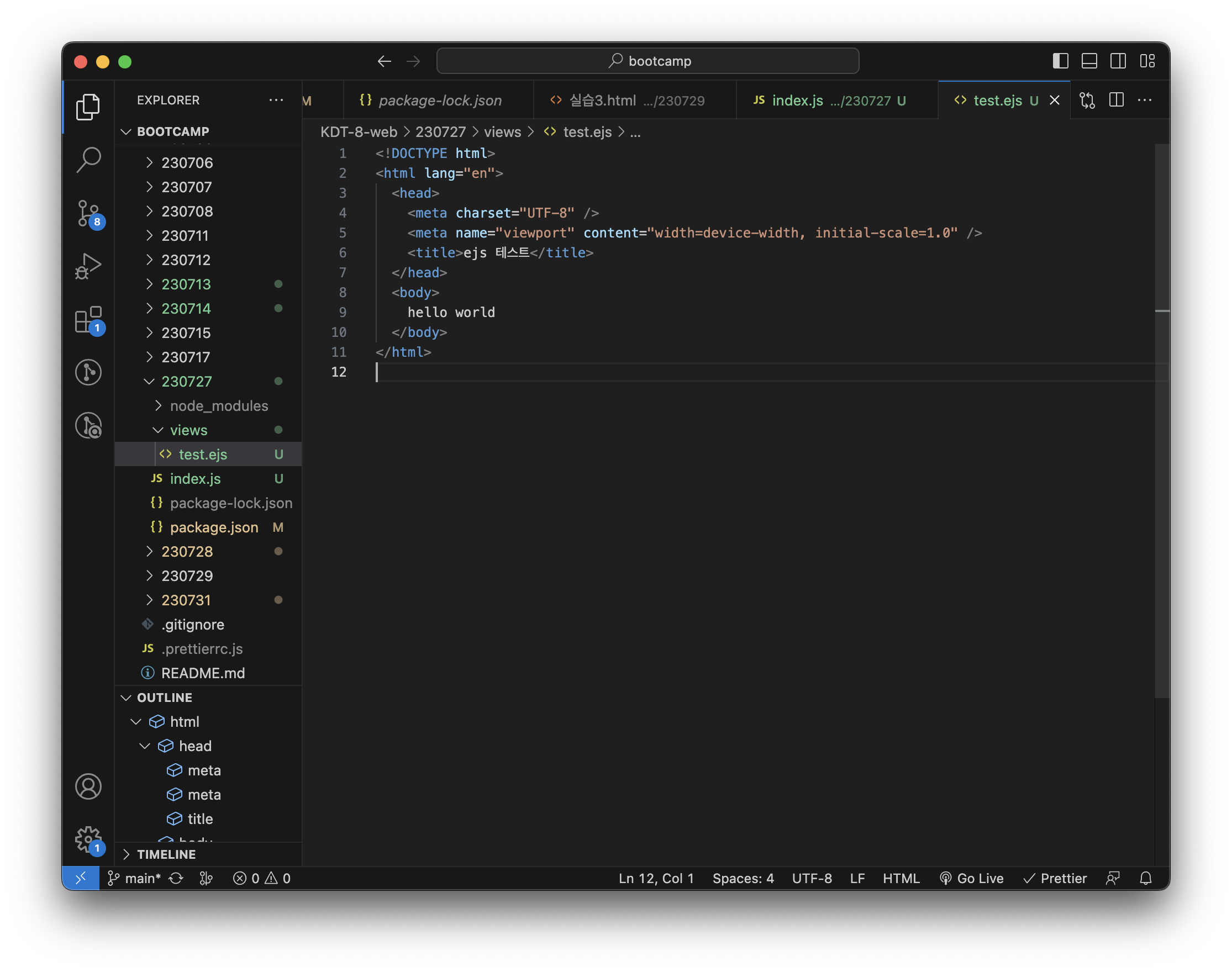Switch to the package-lock.json tab
The width and height of the screenshot is (1232, 972).
(439, 100)
